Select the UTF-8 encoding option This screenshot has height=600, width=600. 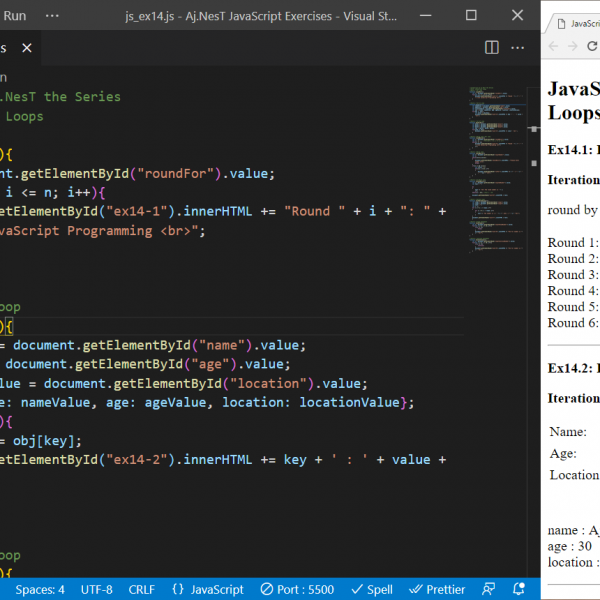coord(97,589)
